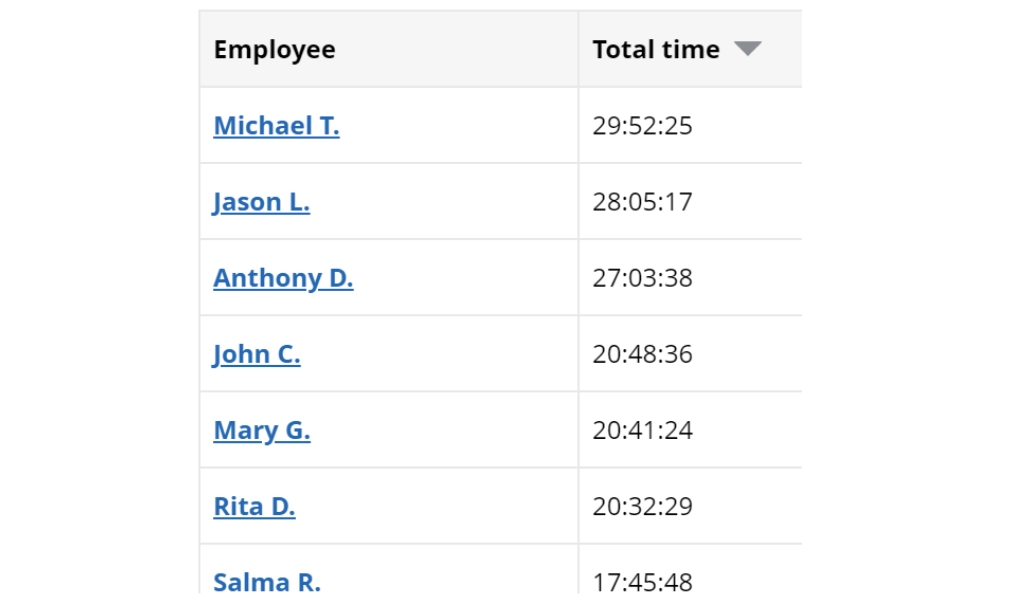Image resolution: width=1020 pixels, height=600 pixels.
Task: Click the 28:05:17 time entry
Action: click(643, 201)
